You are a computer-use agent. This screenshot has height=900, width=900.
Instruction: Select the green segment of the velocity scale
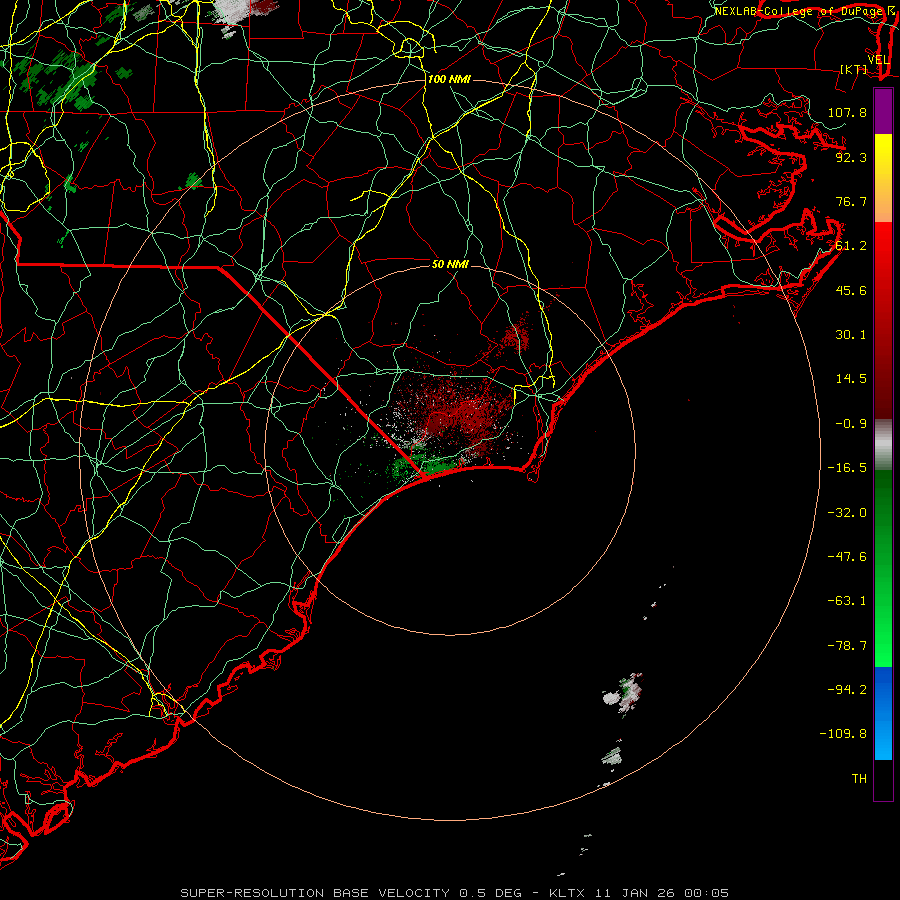tap(883, 568)
